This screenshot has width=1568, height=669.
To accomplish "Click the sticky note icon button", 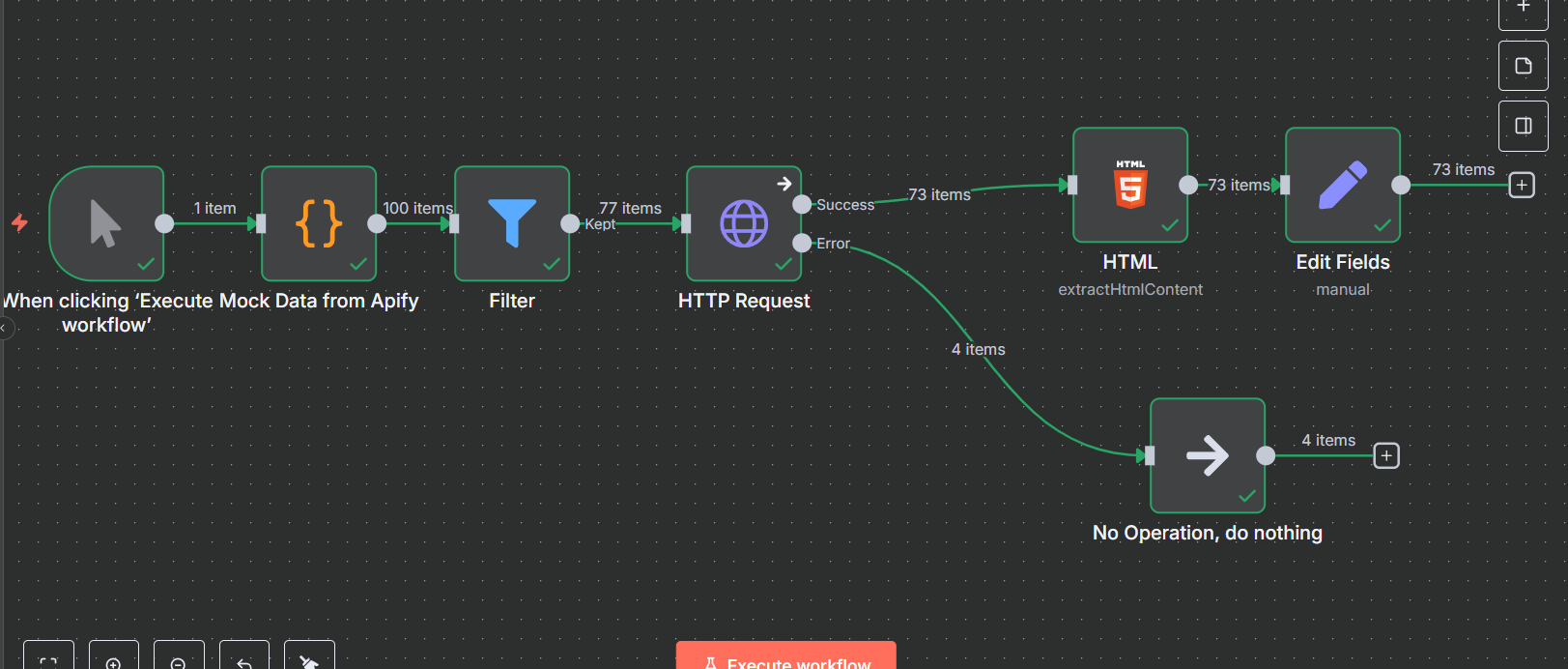I will click(x=1524, y=66).
